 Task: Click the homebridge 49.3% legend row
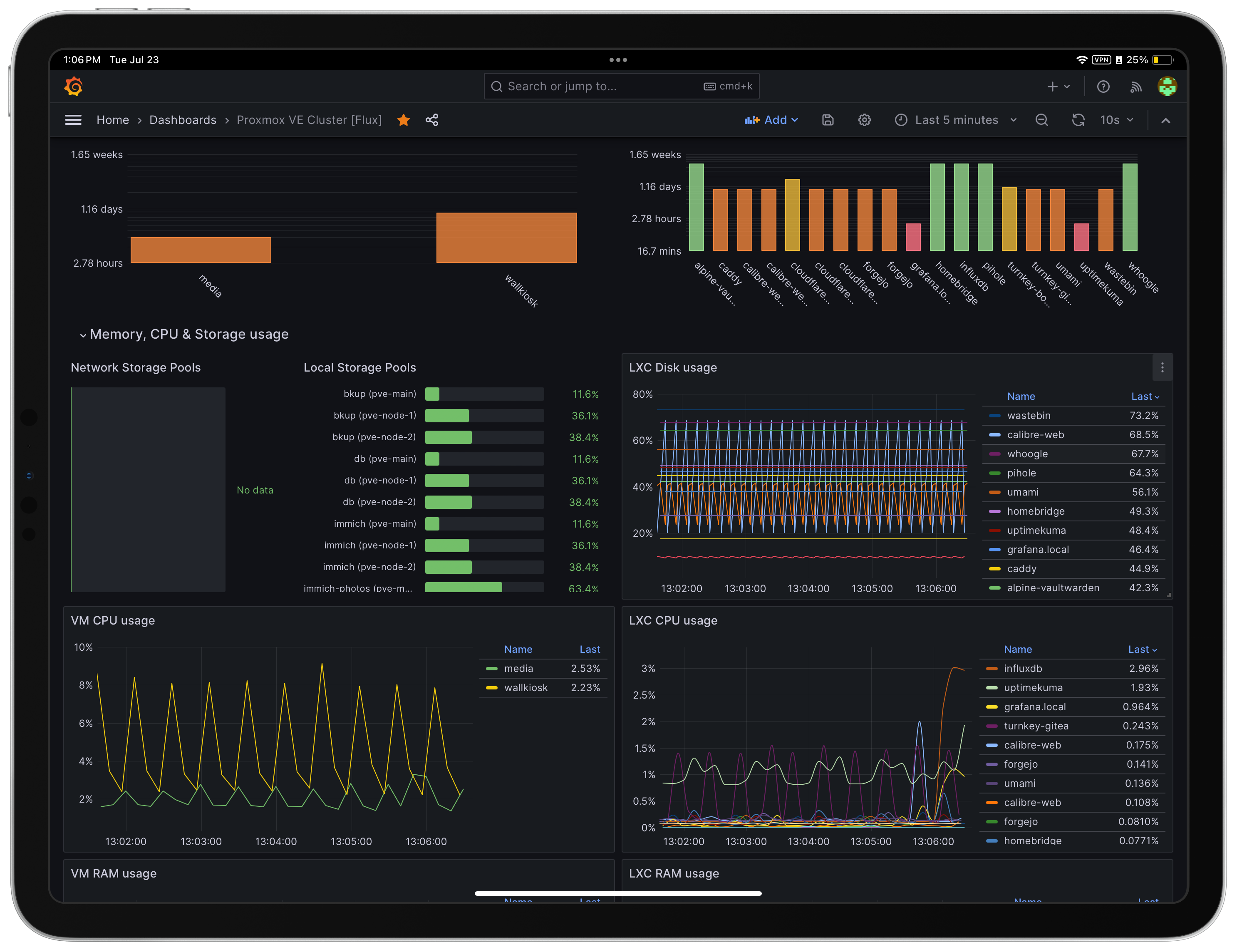(1073, 511)
